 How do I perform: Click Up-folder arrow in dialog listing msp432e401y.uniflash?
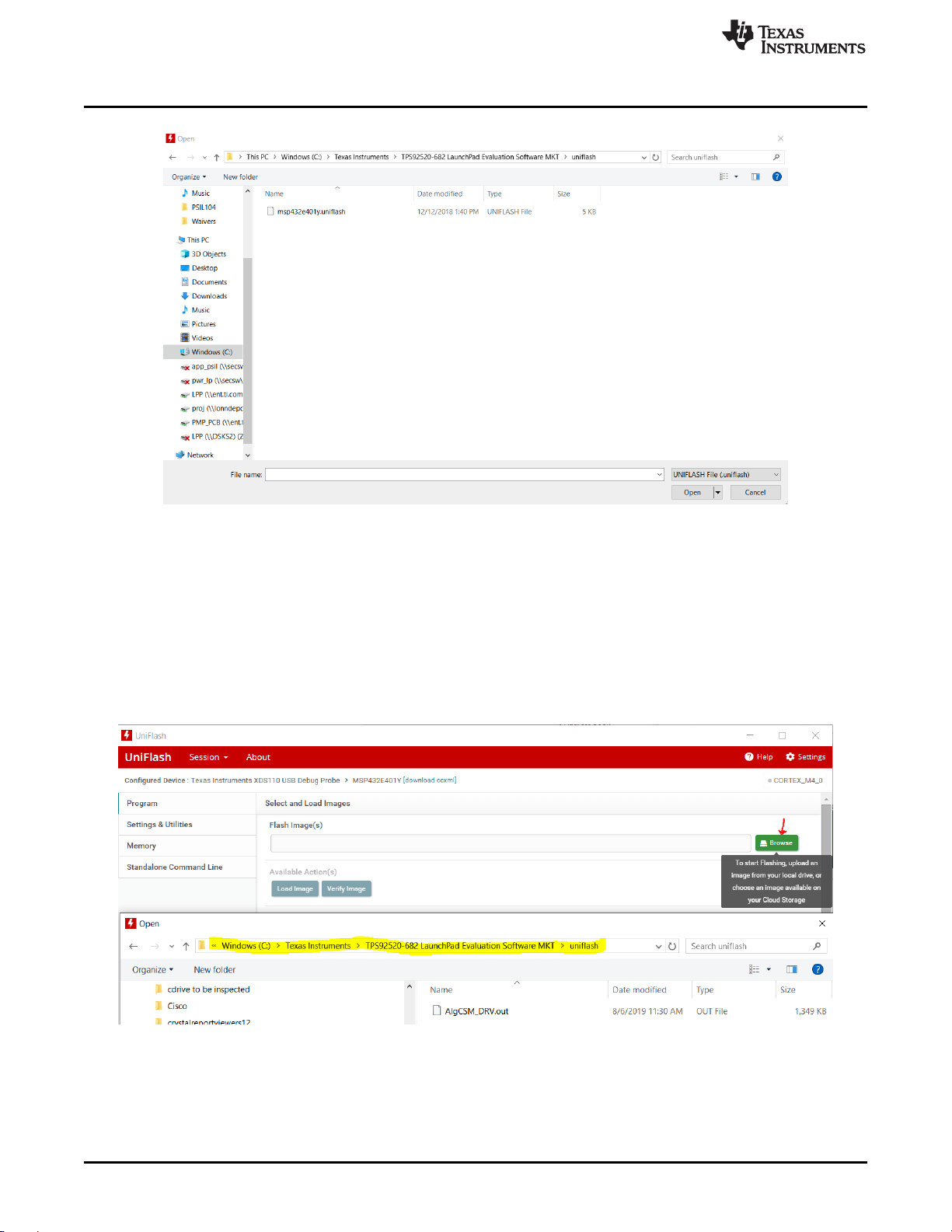point(217,157)
